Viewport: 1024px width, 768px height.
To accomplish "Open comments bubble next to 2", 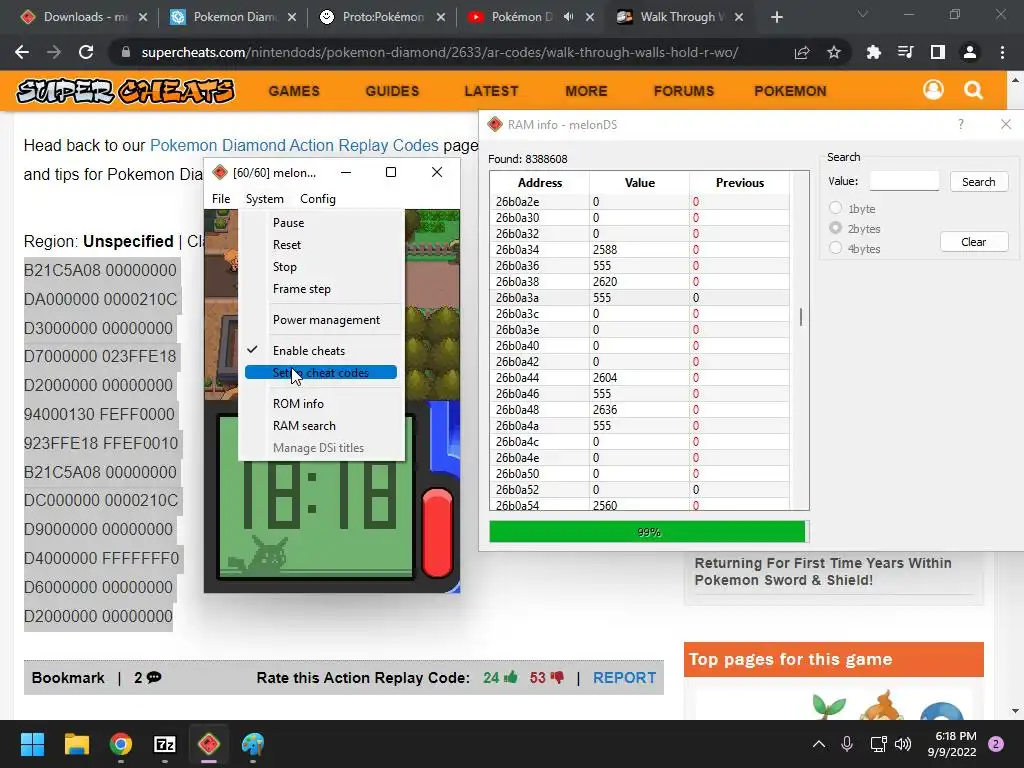I will pyautogui.click(x=154, y=677).
